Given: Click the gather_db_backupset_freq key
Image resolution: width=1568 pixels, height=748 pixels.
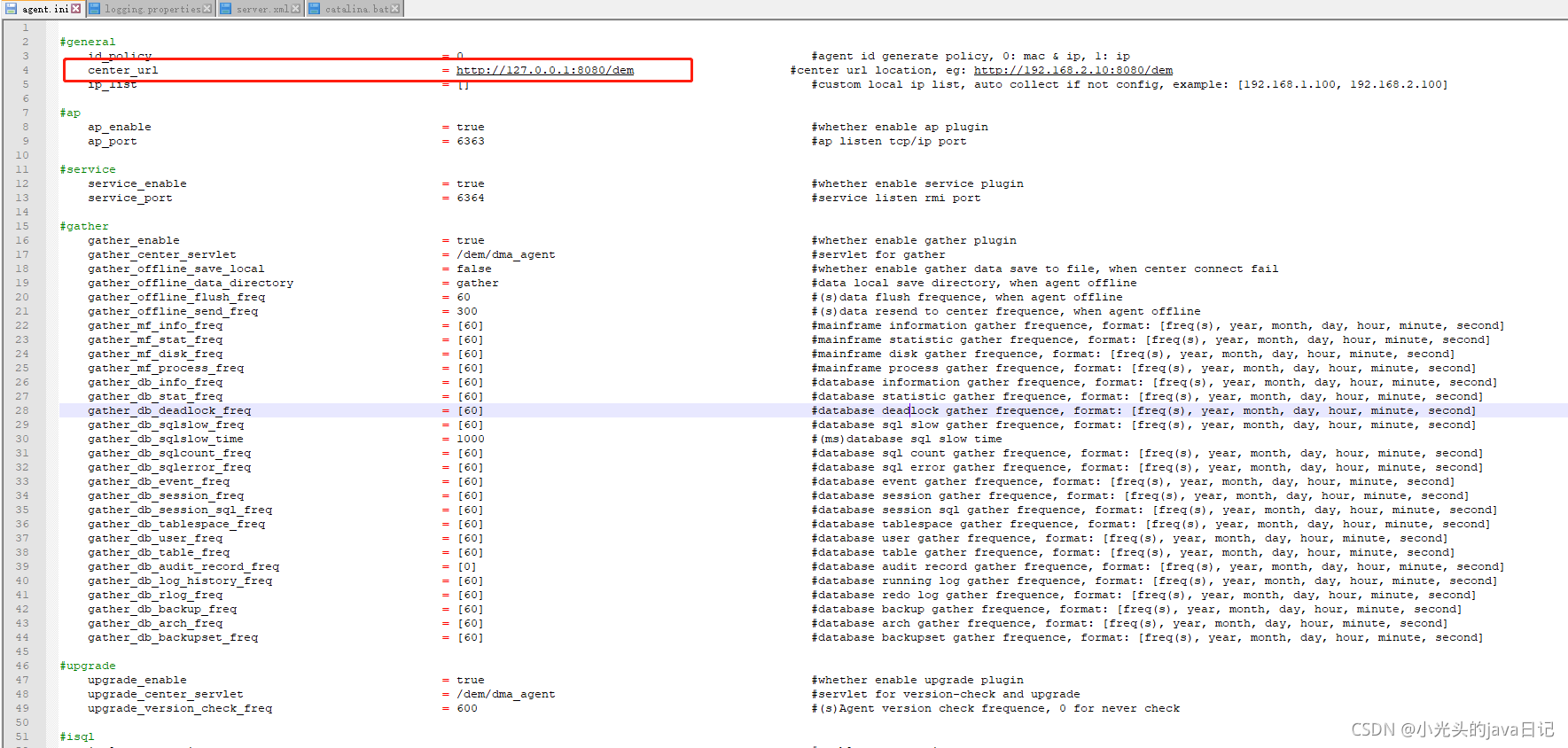Looking at the screenshot, I should [173, 637].
